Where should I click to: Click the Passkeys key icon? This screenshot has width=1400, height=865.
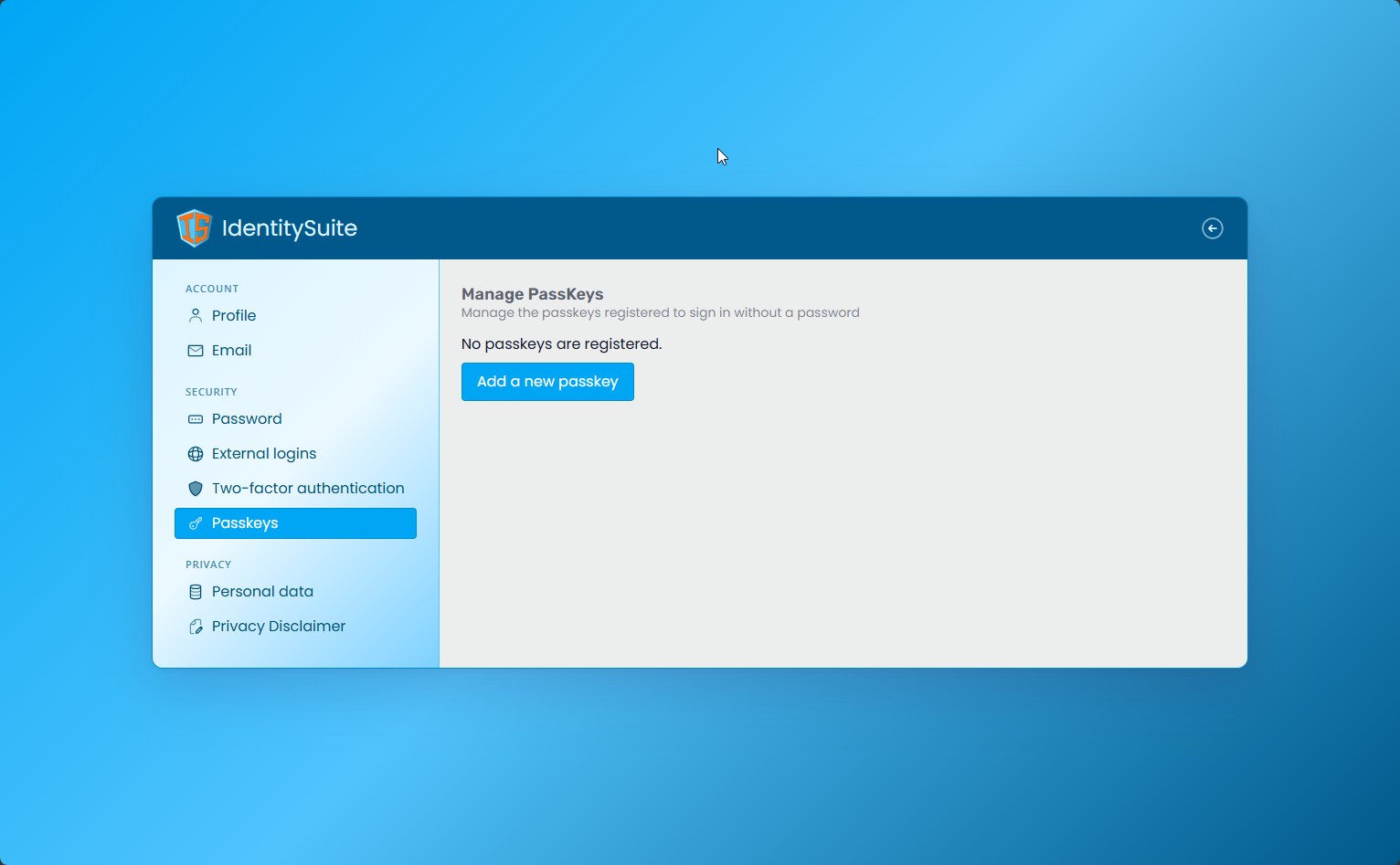point(196,523)
